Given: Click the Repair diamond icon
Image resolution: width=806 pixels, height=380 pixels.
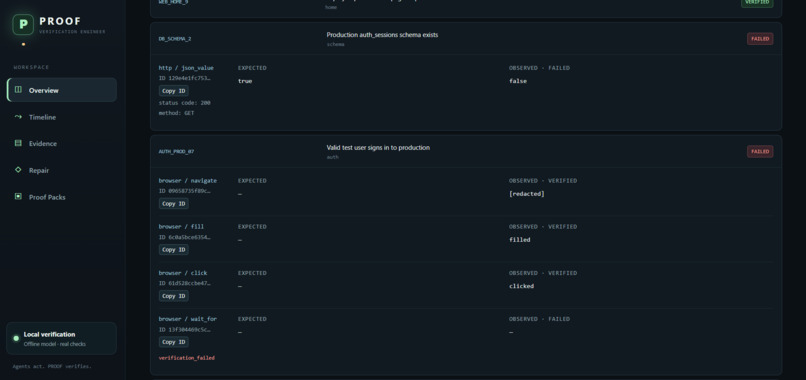Looking at the screenshot, I should [x=19, y=170].
